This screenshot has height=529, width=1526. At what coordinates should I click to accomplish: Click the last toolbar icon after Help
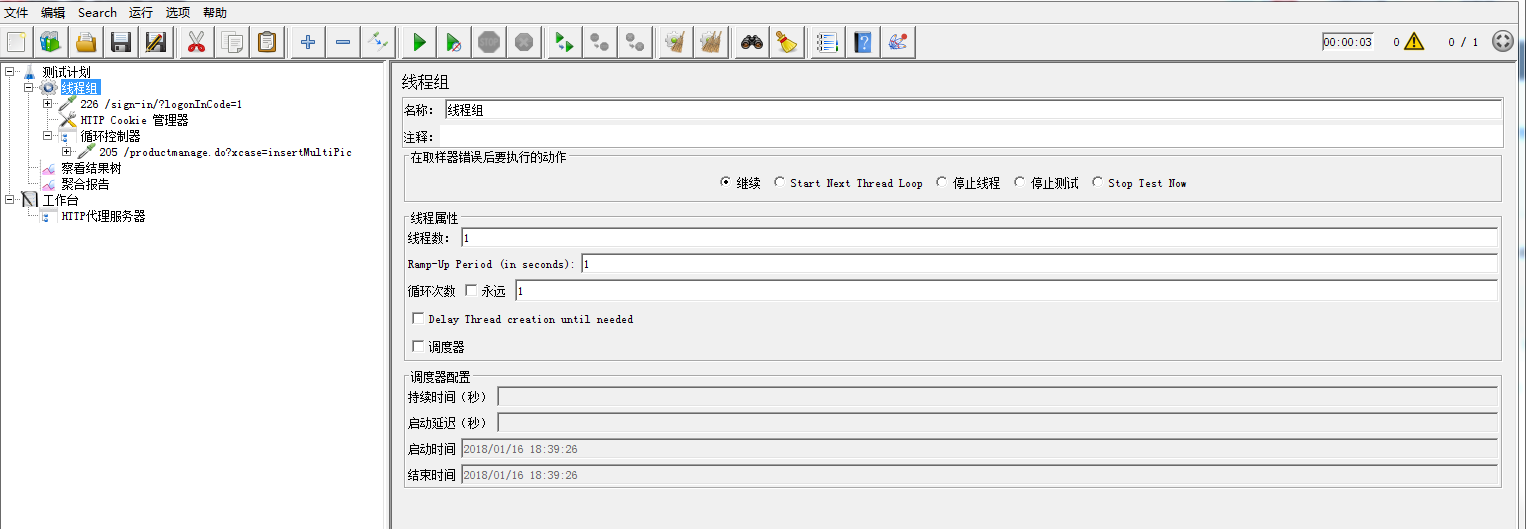[898, 42]
